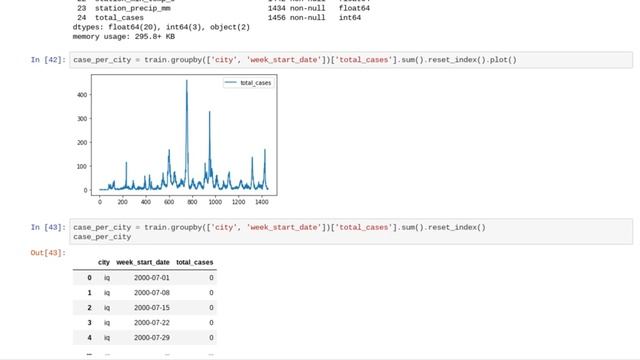Click the '24 total_cases' info row
The width and height of the screenshot is (640, 360).
[x=219, y=18]
